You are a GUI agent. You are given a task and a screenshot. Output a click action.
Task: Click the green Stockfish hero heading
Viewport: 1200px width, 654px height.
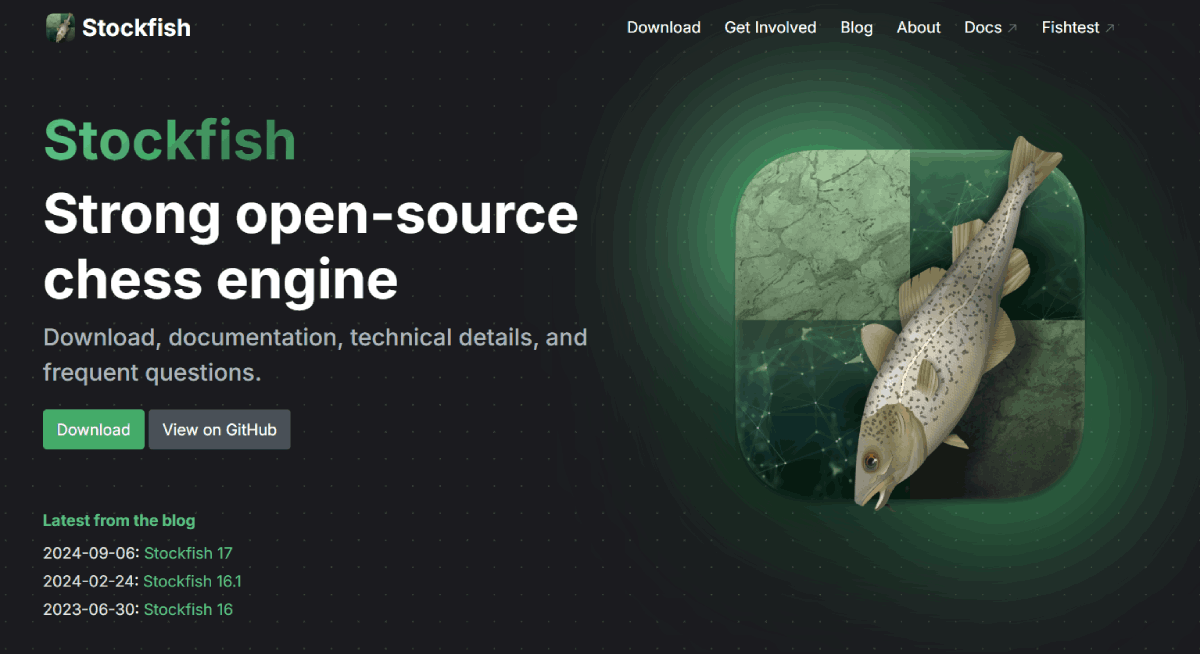point(169,140)
